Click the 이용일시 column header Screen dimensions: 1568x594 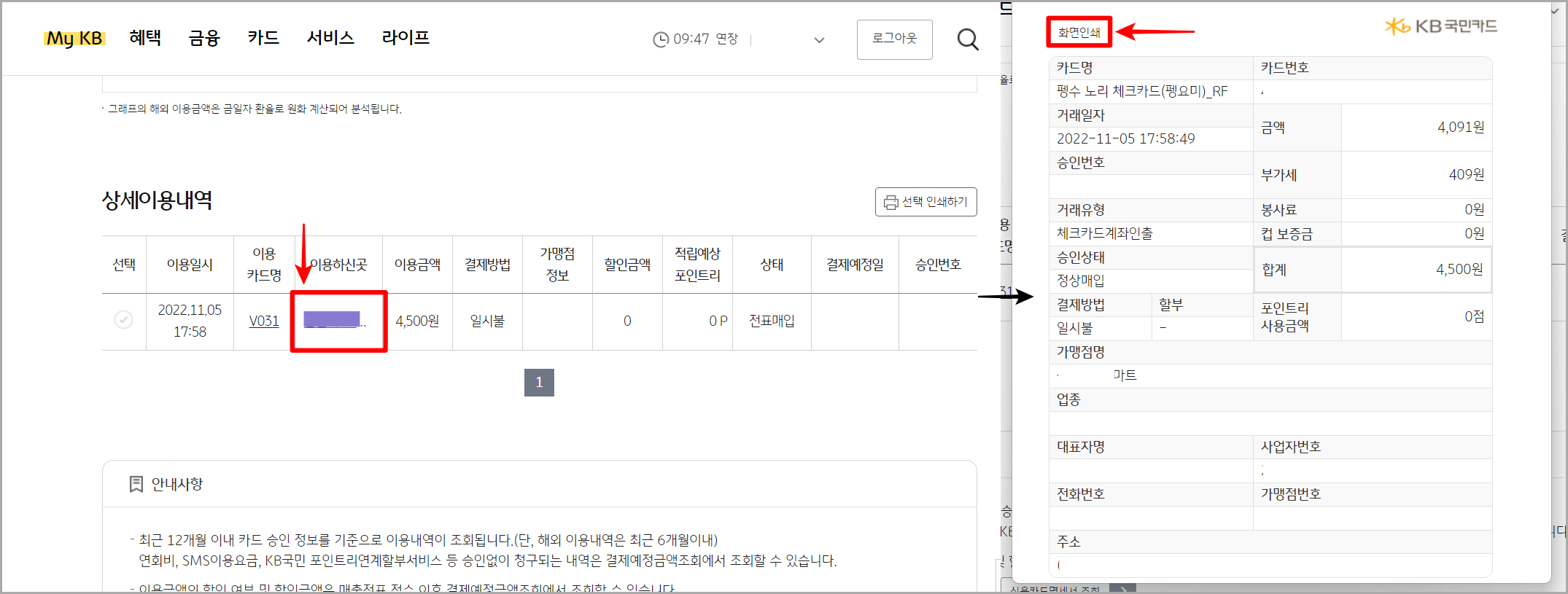pos(190,265)
